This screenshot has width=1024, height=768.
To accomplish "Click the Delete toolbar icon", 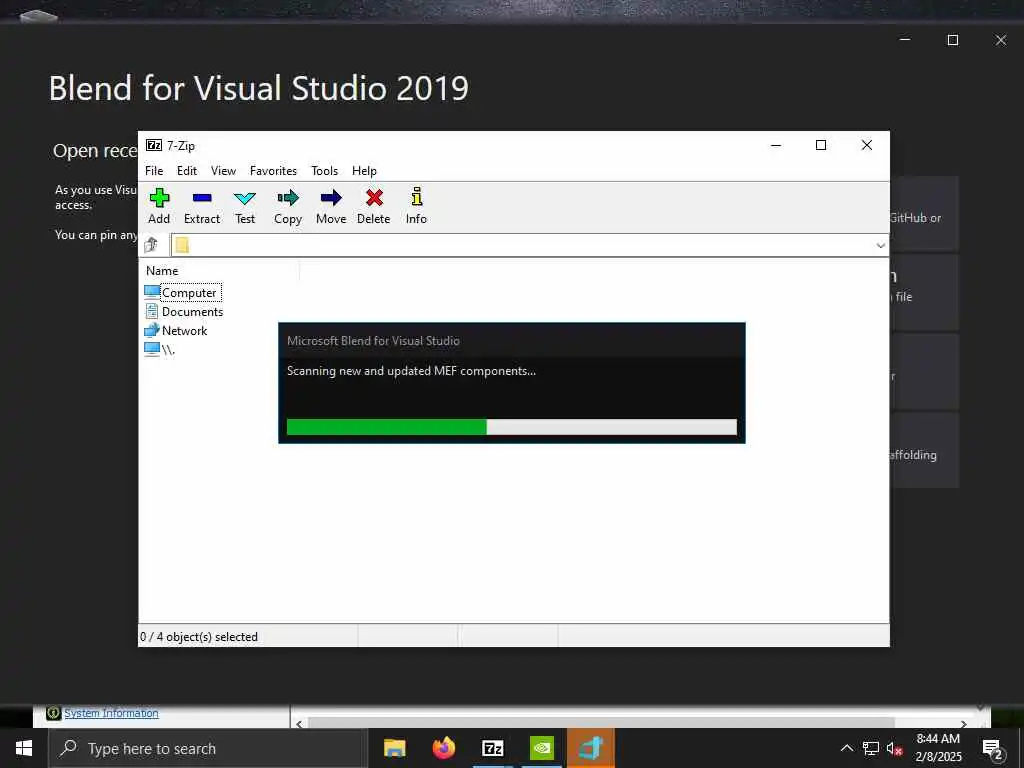I will 374,206.
